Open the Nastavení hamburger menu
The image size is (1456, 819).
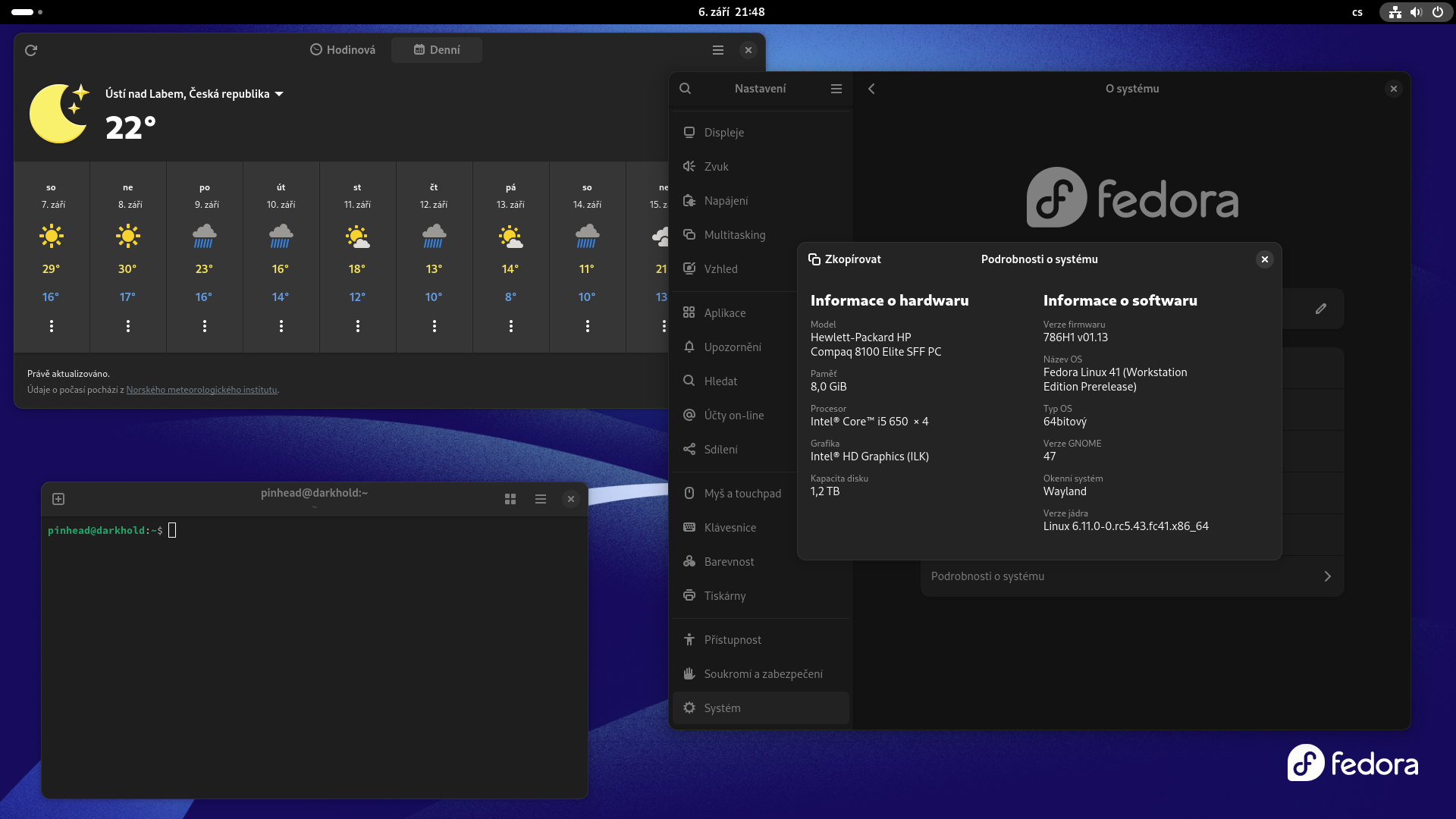coord(836,89)
